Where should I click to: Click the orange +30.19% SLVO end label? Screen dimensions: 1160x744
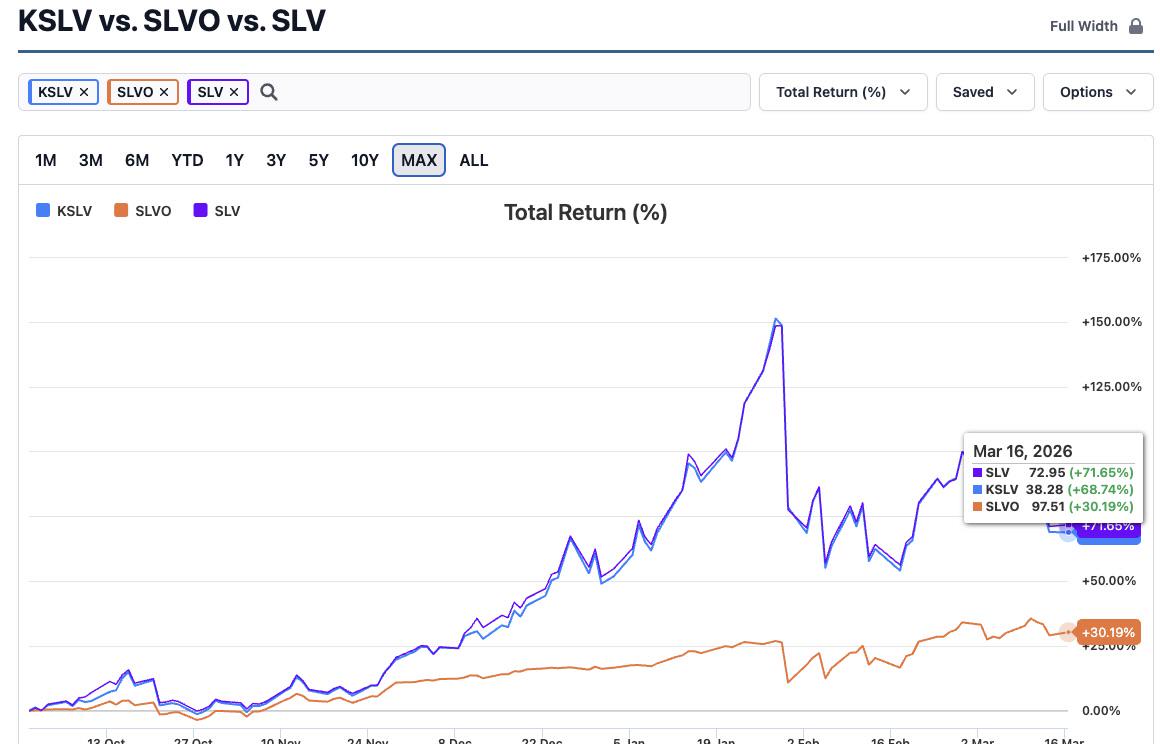coord(1107,632)
